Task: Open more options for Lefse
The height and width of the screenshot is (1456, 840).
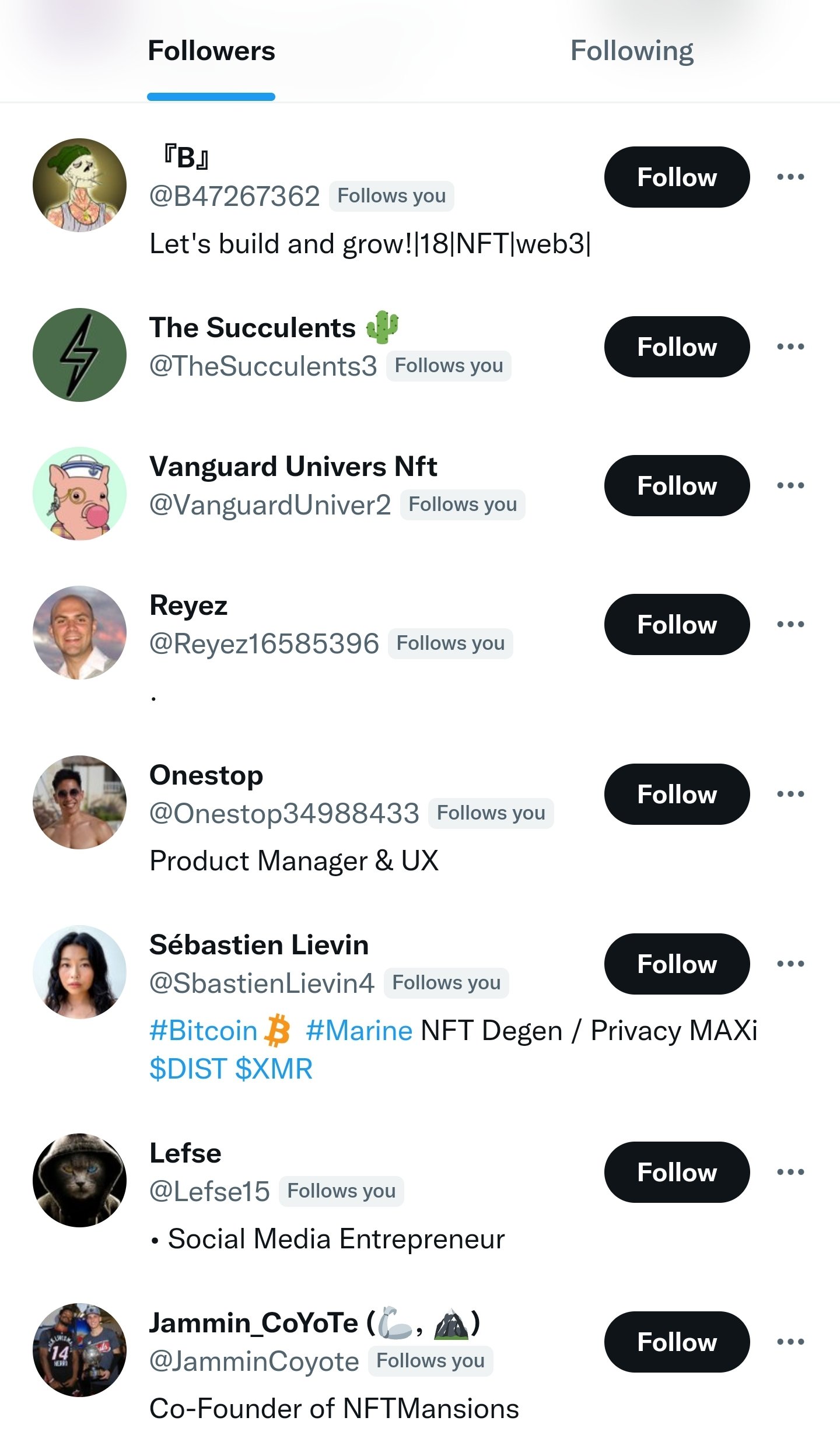Action: [790, 1172]
